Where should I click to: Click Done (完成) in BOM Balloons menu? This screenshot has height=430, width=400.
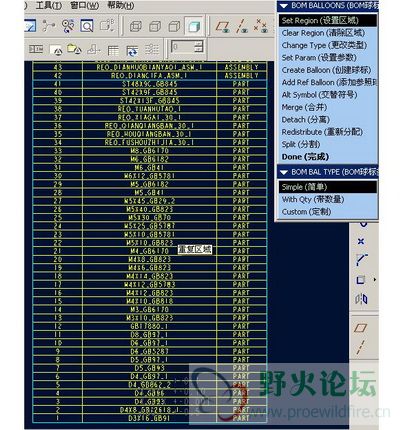pyautogui.click(x=305, y=157)
